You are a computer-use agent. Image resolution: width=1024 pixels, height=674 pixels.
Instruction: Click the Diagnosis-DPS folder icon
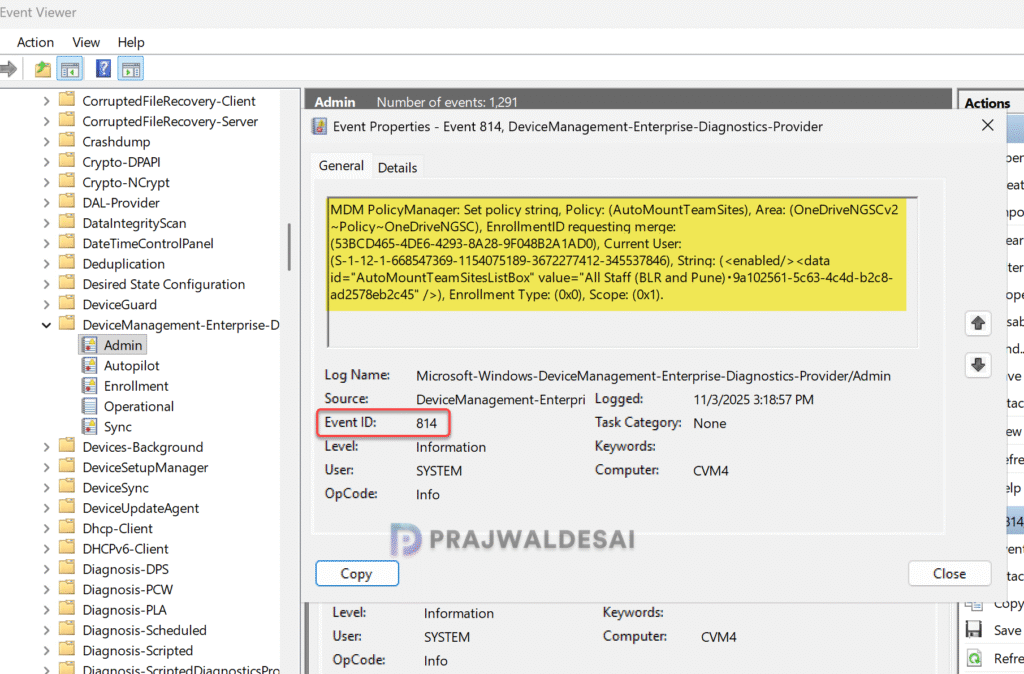click(x=67, y=568)
